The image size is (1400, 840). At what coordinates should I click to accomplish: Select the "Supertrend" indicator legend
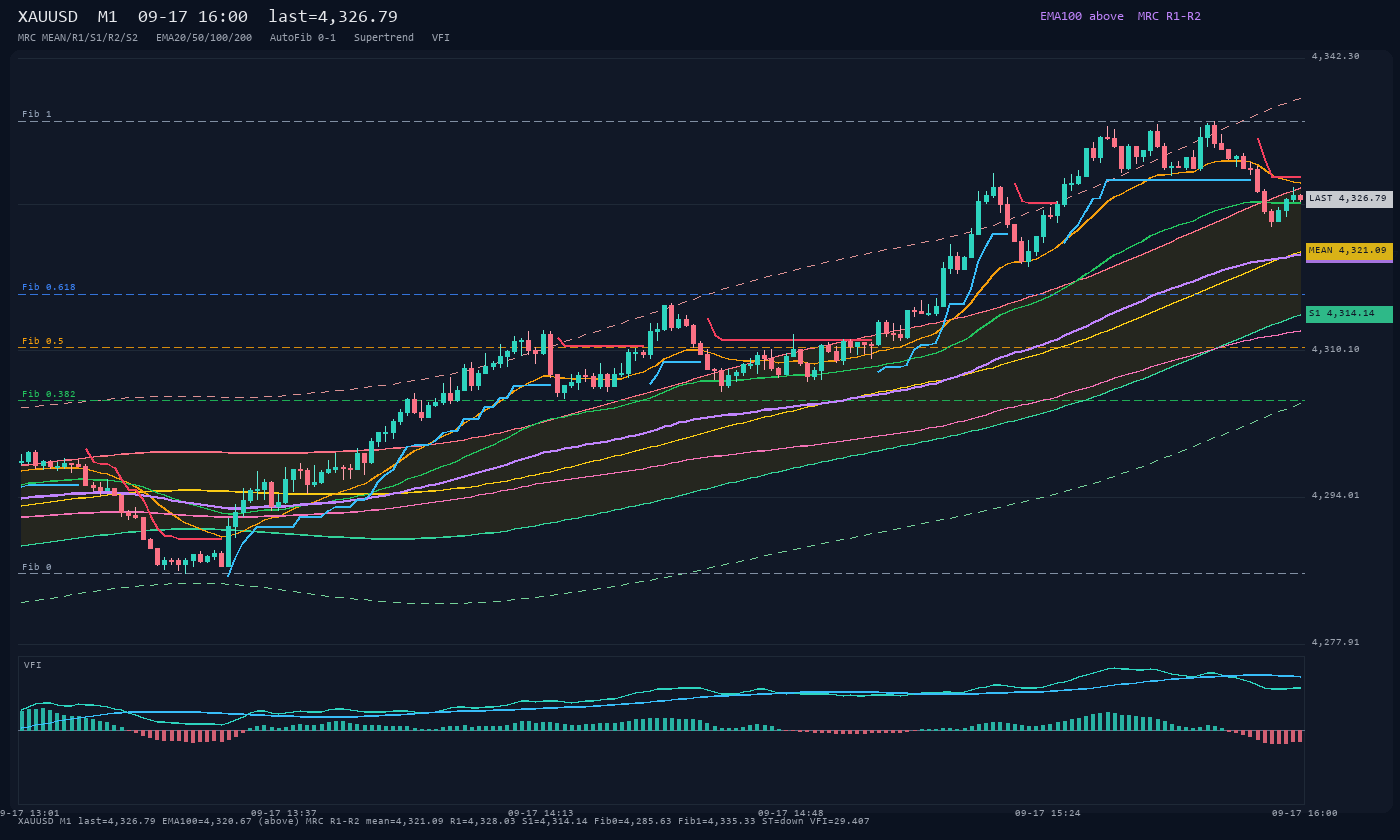[384, 37]
